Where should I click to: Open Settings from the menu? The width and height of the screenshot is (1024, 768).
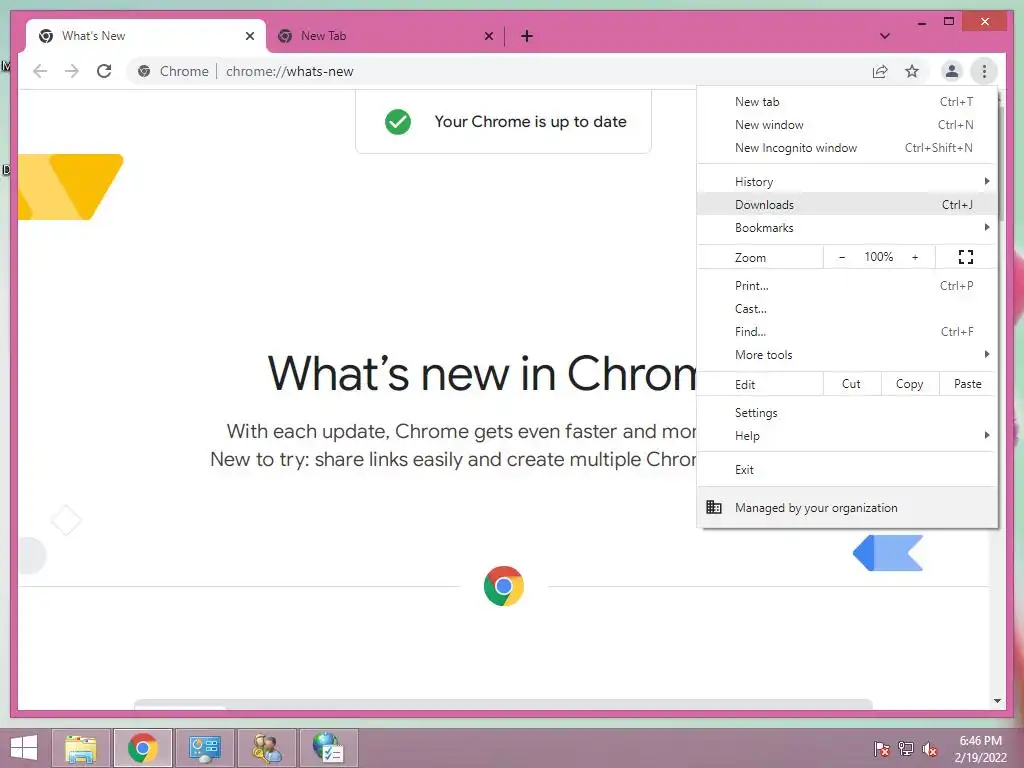coord(847,413)
